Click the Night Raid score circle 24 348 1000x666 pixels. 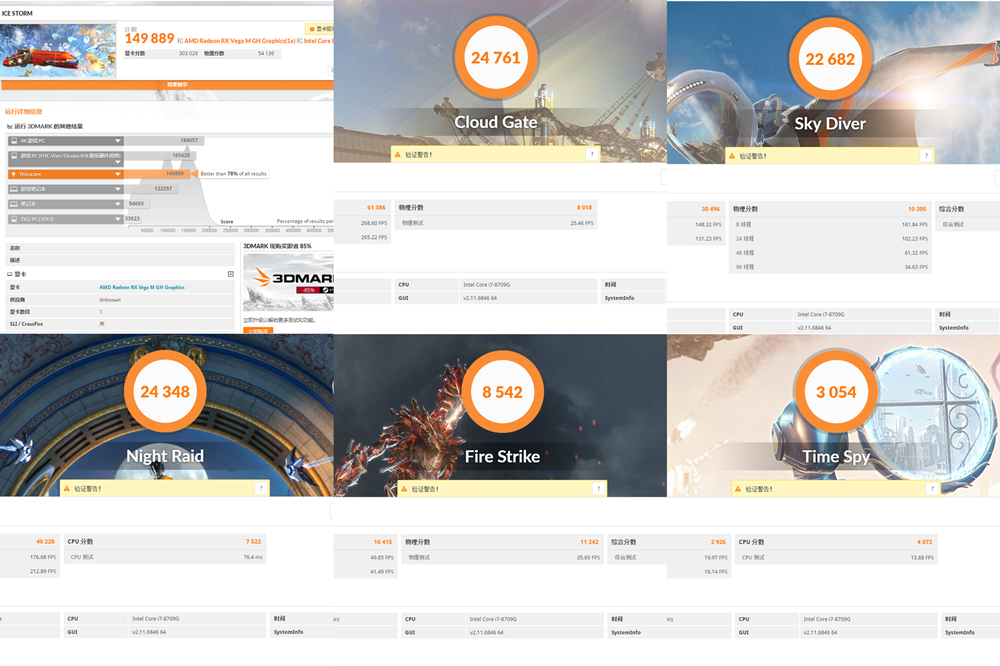pyautogui.click(x=165, y=392)
